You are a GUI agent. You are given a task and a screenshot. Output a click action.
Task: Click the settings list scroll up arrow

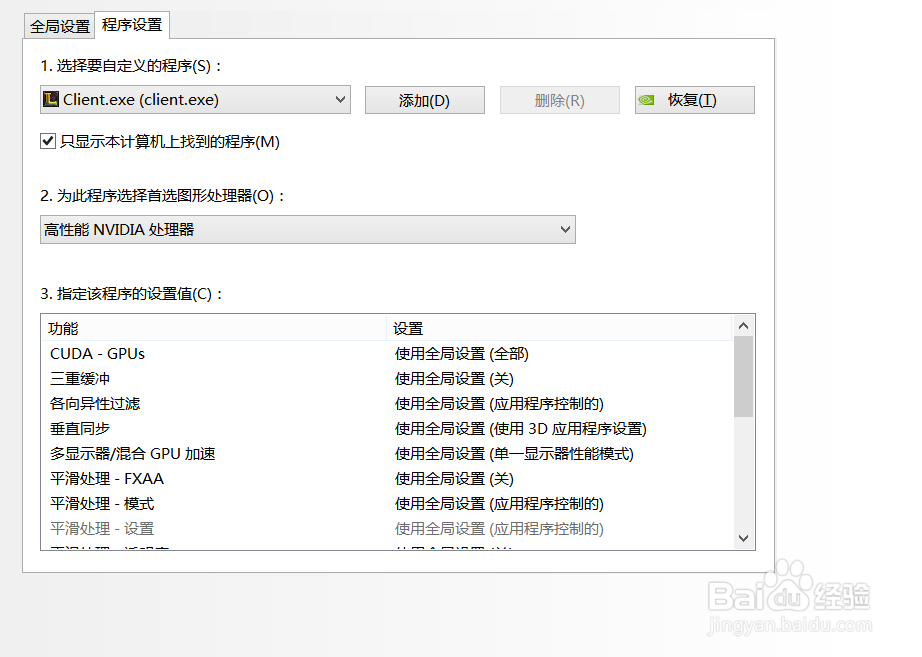743,325
